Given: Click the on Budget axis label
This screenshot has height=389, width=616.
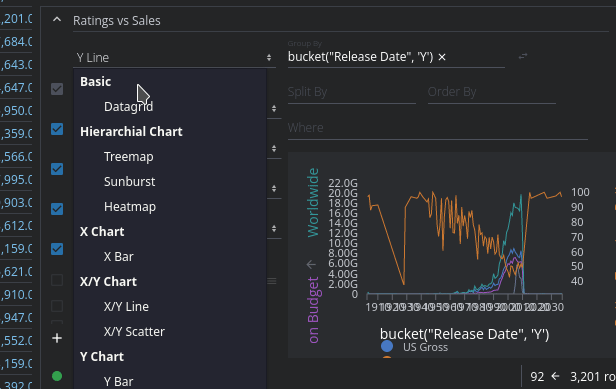Looking at the screenshot, I should pos(313,310).
